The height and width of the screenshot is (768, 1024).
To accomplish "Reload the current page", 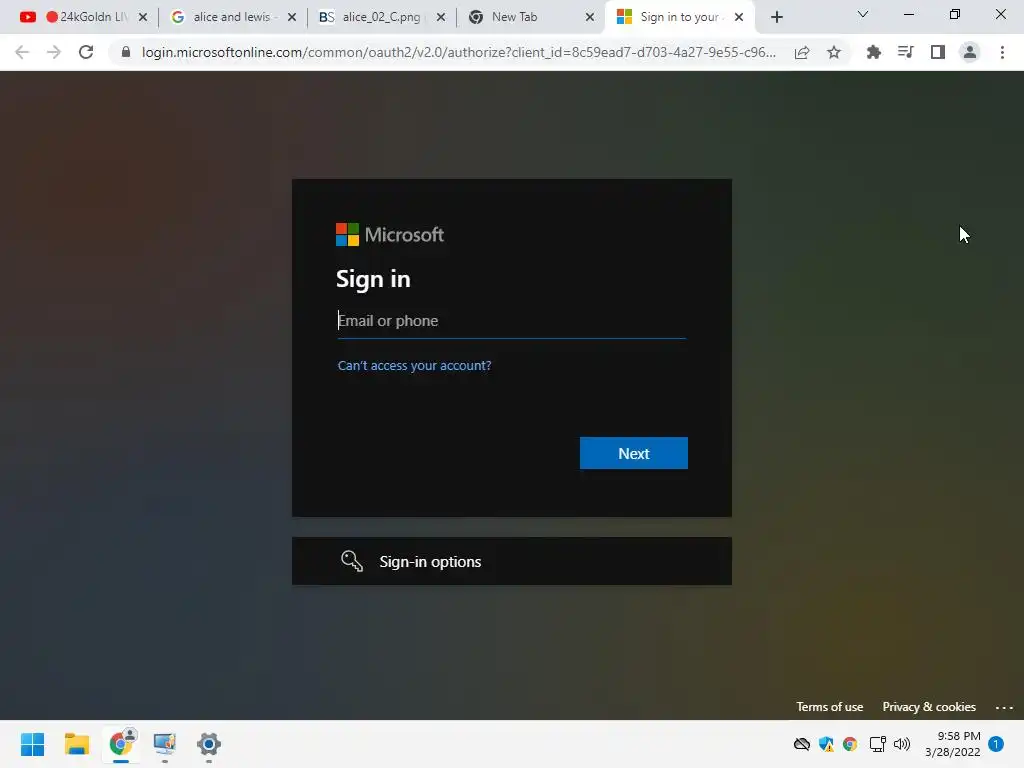I will (86, 52).
